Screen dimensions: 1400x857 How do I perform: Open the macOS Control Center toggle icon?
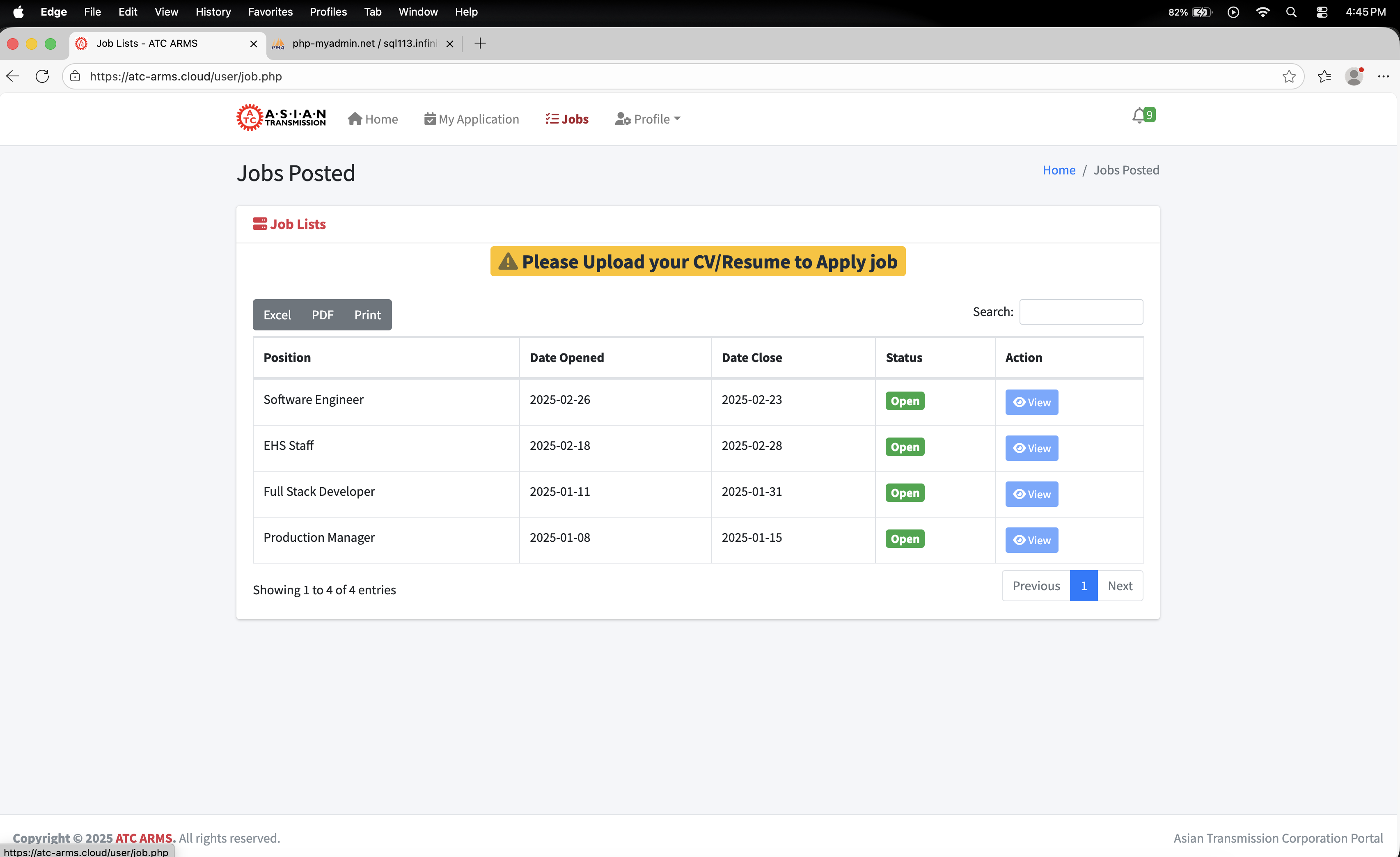pos(1322,12)
